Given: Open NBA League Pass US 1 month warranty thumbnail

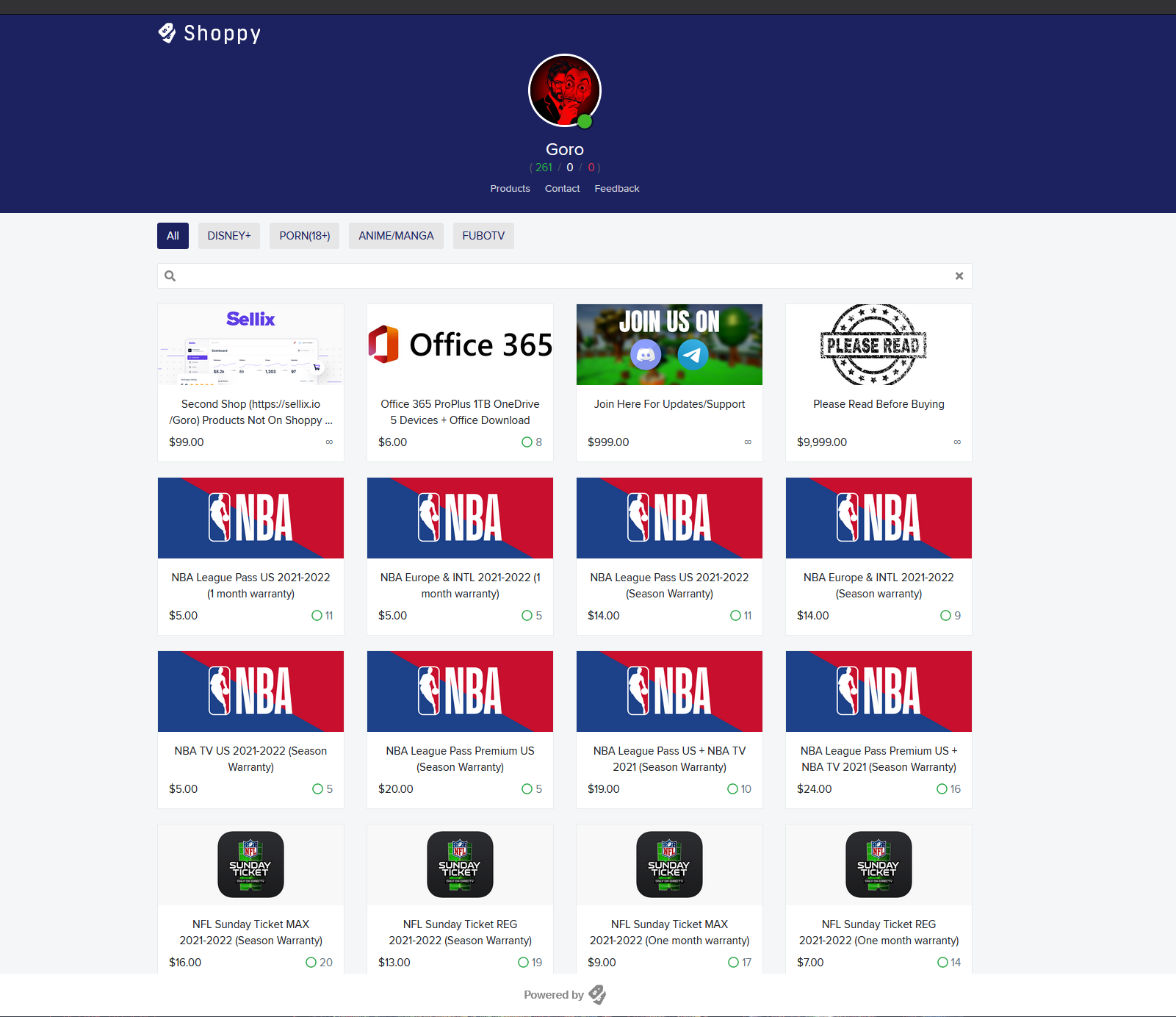Looking at the screenshot, I should (250, 518).
